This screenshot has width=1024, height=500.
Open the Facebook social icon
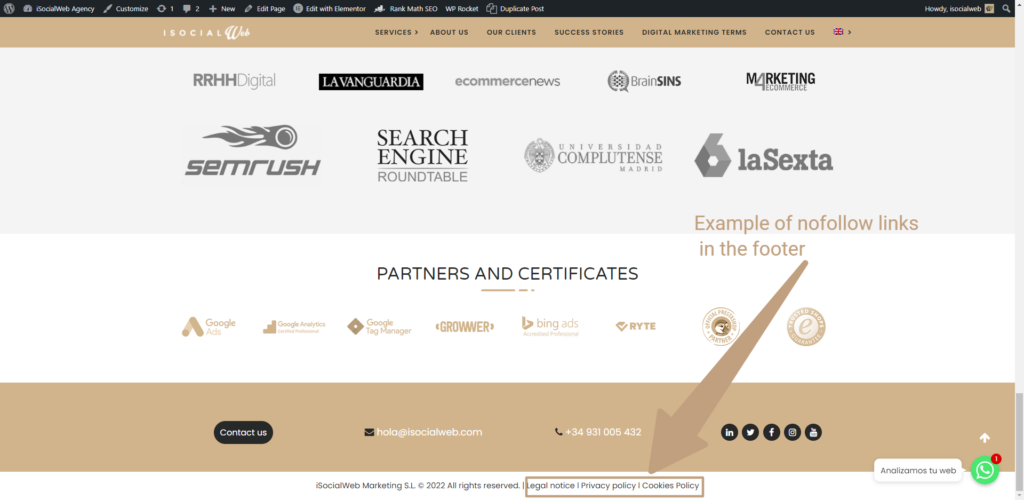[771, 432]
